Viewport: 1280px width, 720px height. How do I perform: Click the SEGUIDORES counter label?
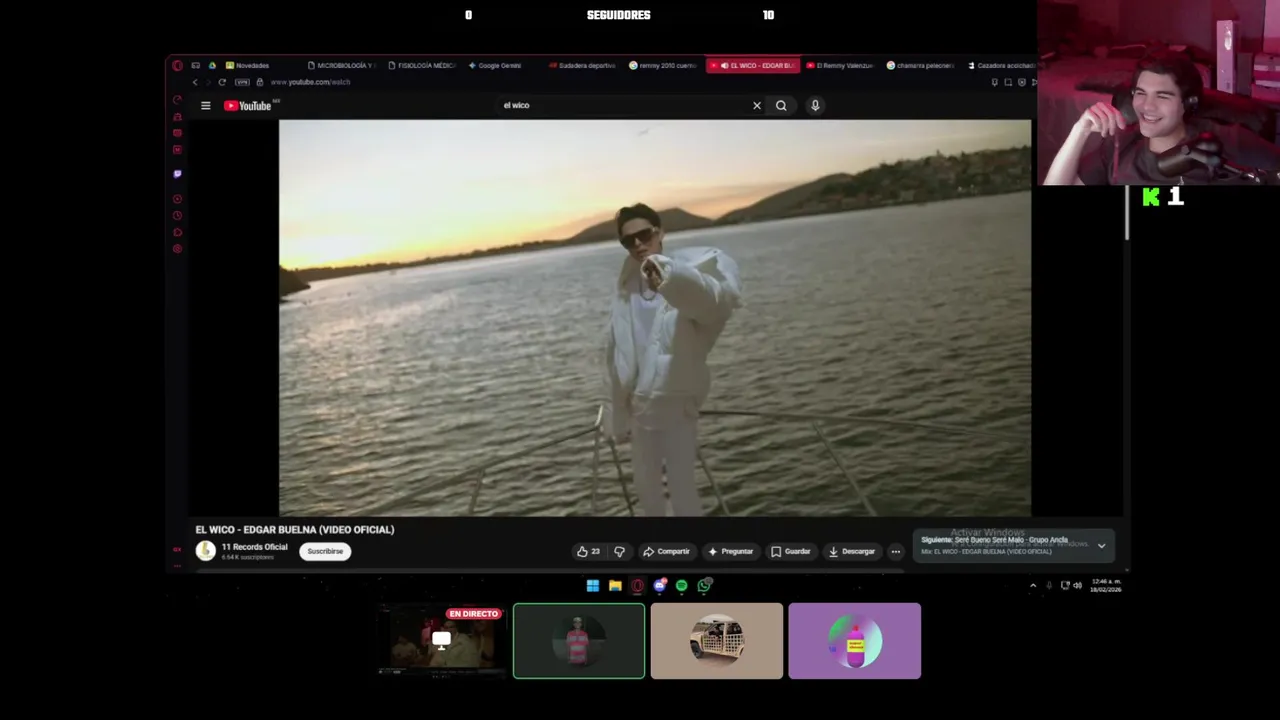tap(618, 15)
